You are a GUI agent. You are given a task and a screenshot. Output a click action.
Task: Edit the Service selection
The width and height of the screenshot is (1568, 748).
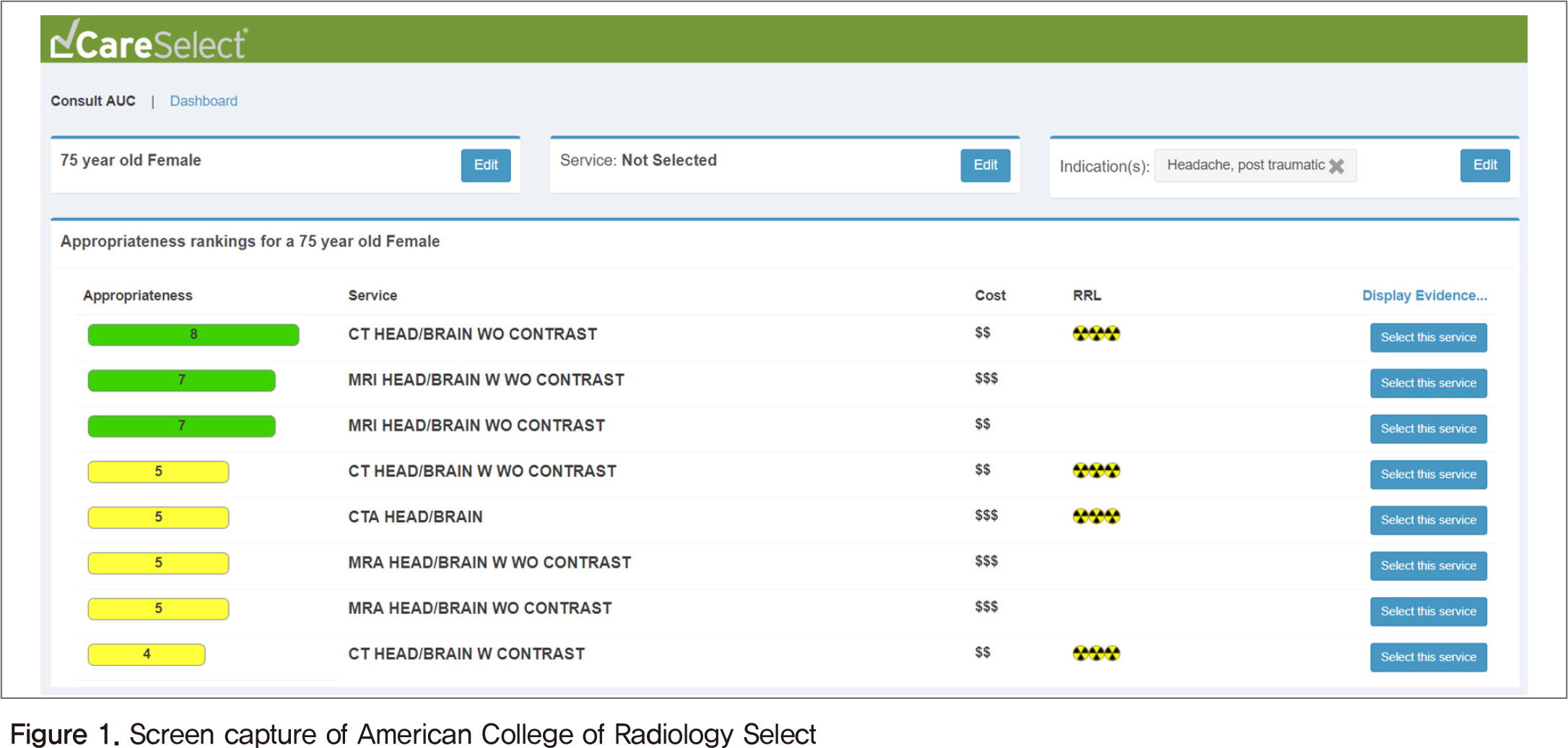985,165
